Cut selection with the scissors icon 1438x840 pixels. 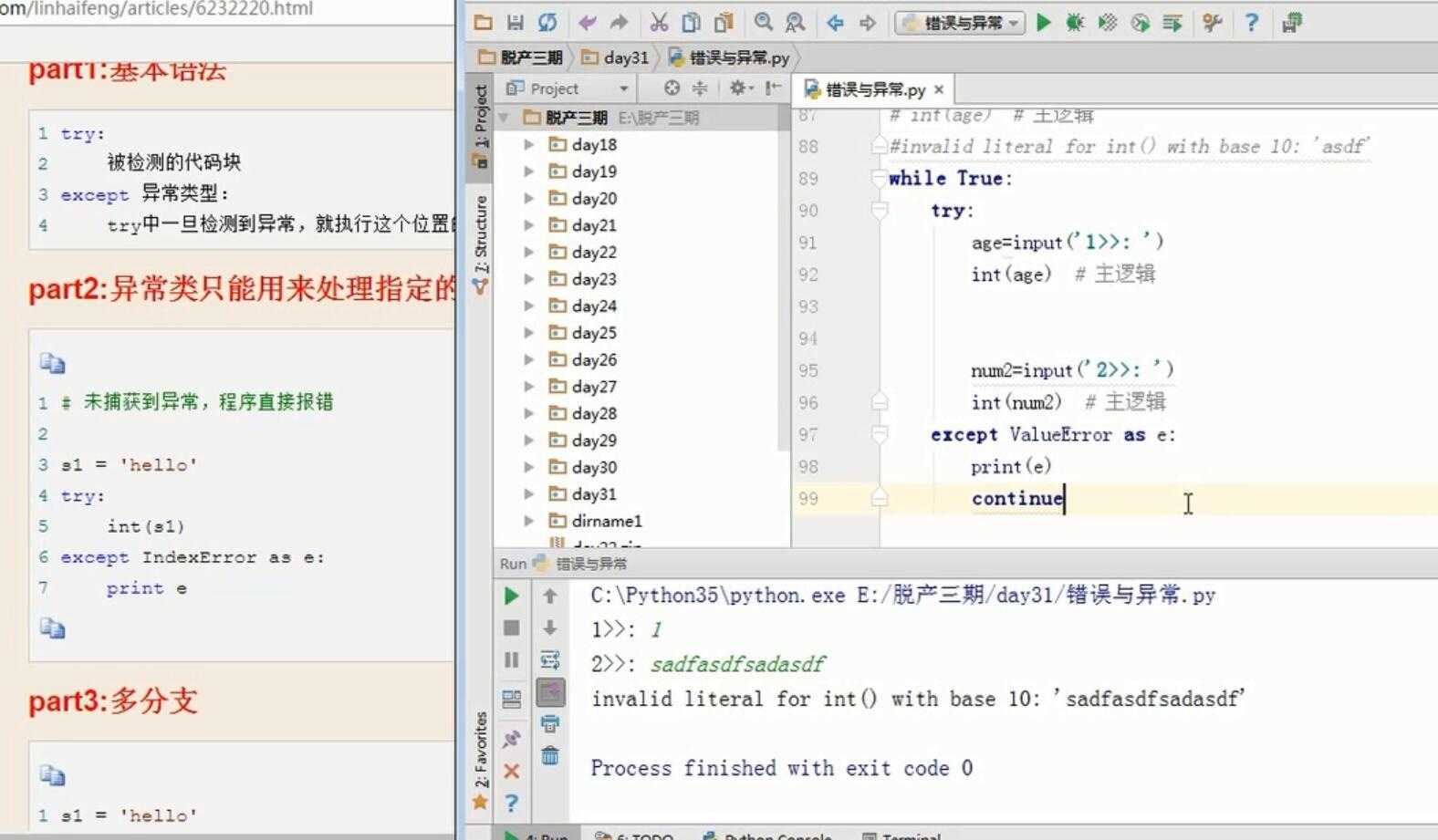pos(659,23)
